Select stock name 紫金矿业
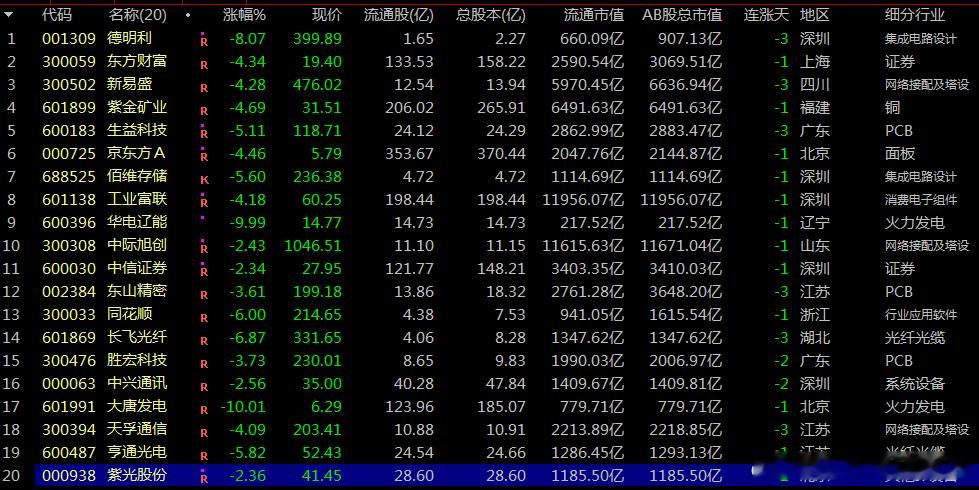This screenshot has height=490, width=979. pos(137,107)
